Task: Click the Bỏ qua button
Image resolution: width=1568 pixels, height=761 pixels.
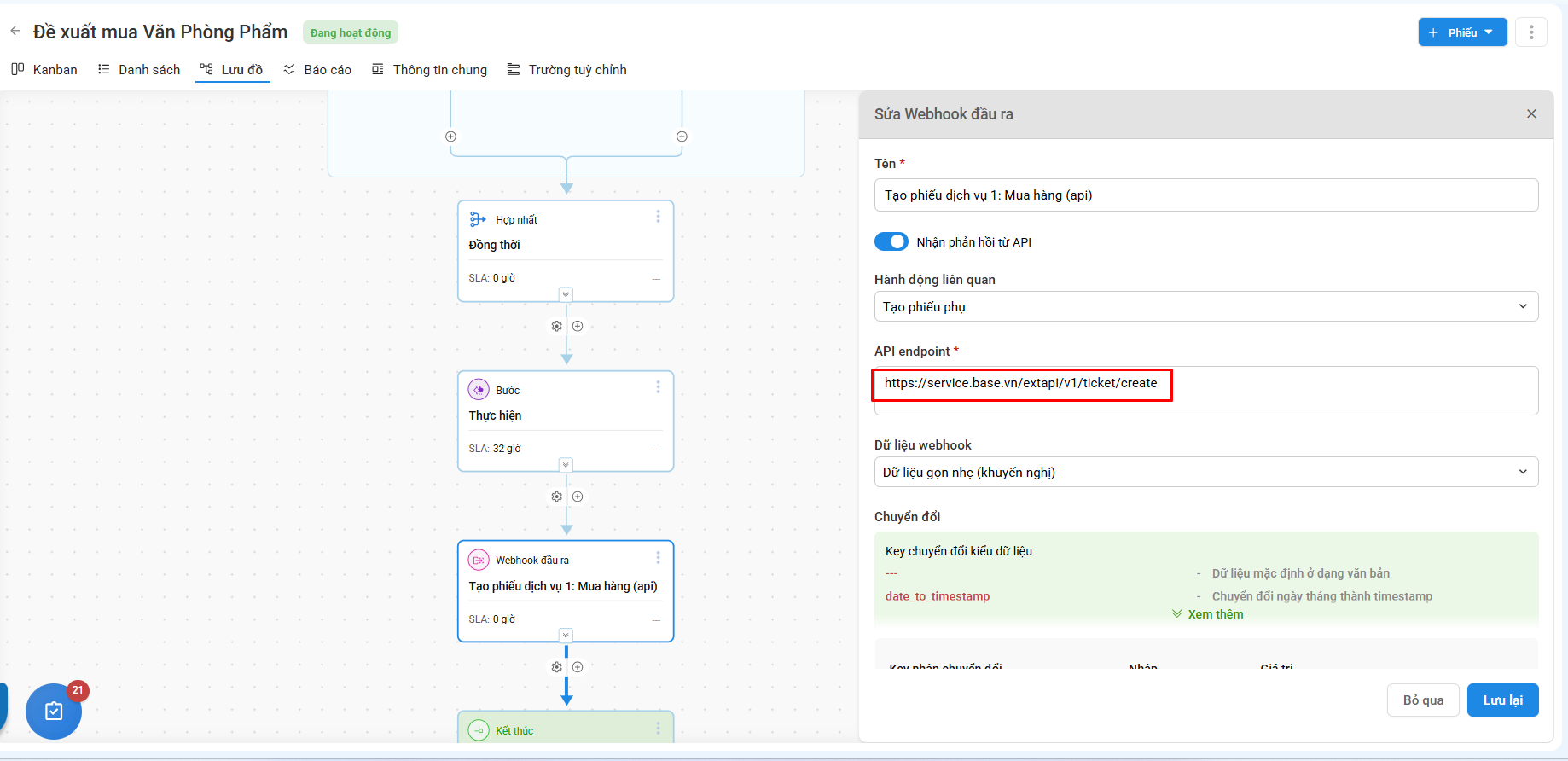Action: [1423, 700]
